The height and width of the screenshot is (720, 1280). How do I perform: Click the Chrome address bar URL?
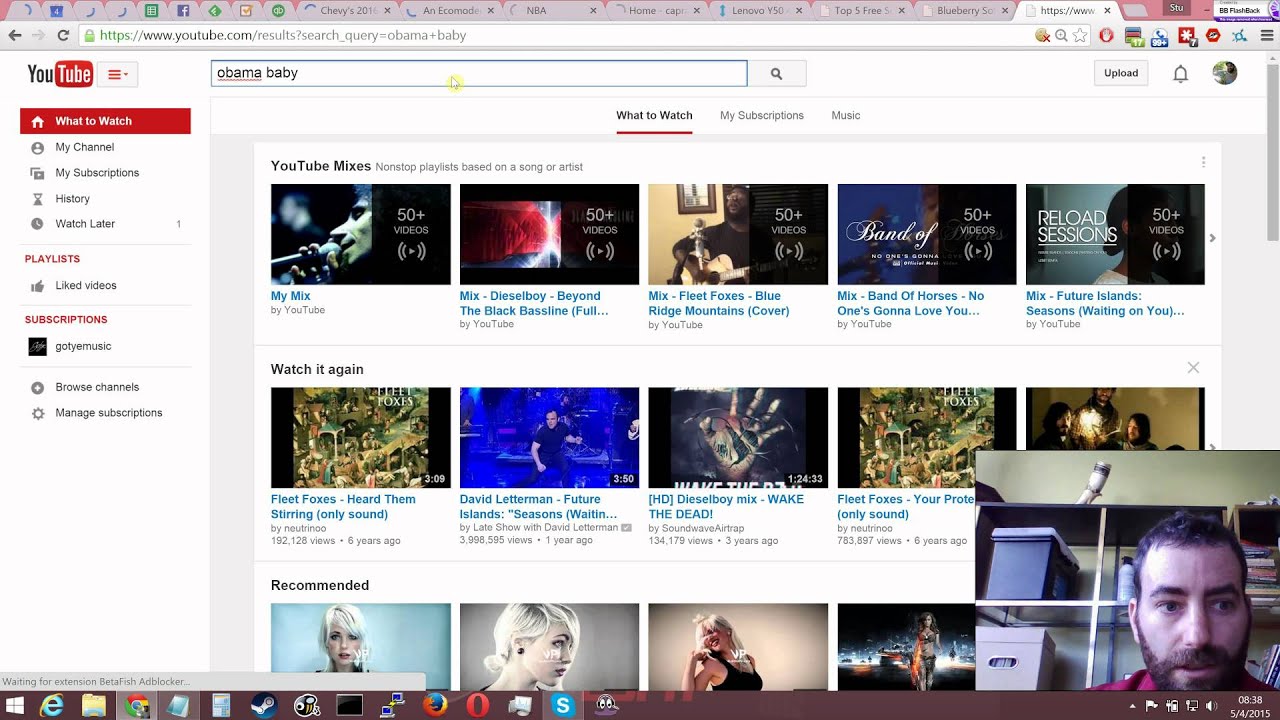(x=283, y=35)
